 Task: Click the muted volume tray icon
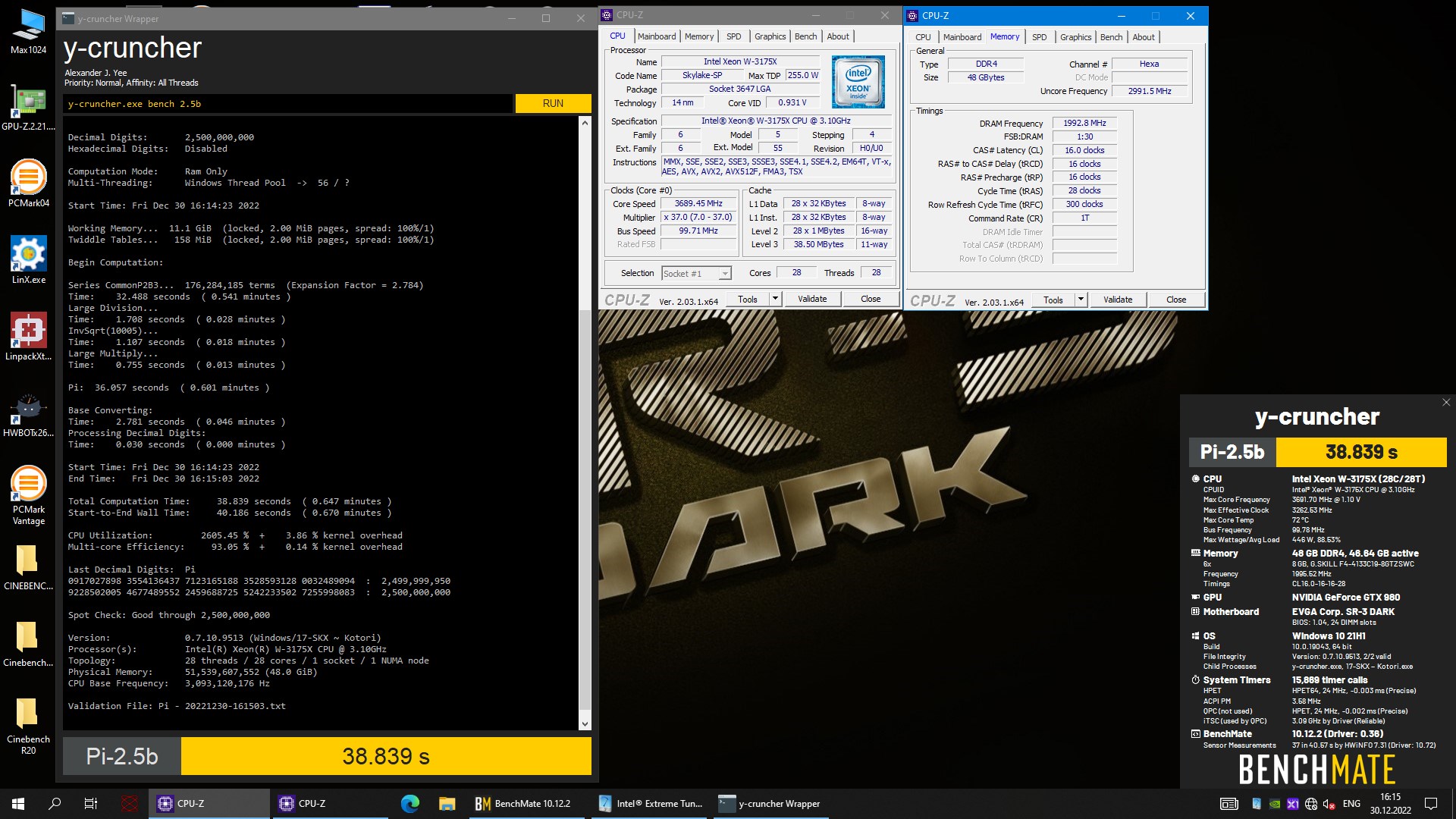coord(1329,804)
